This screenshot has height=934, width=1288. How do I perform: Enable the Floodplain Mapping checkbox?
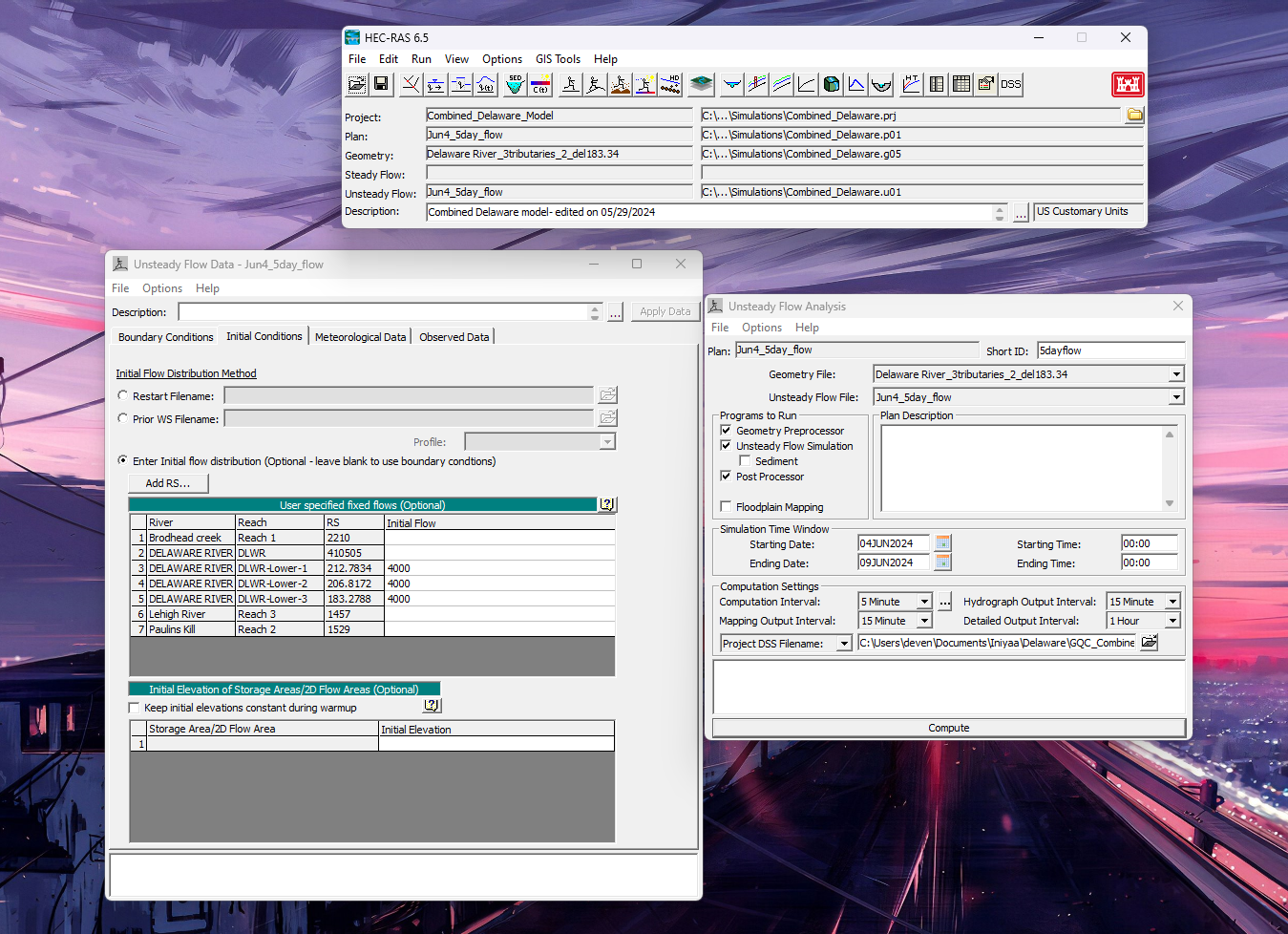point(726,507)
